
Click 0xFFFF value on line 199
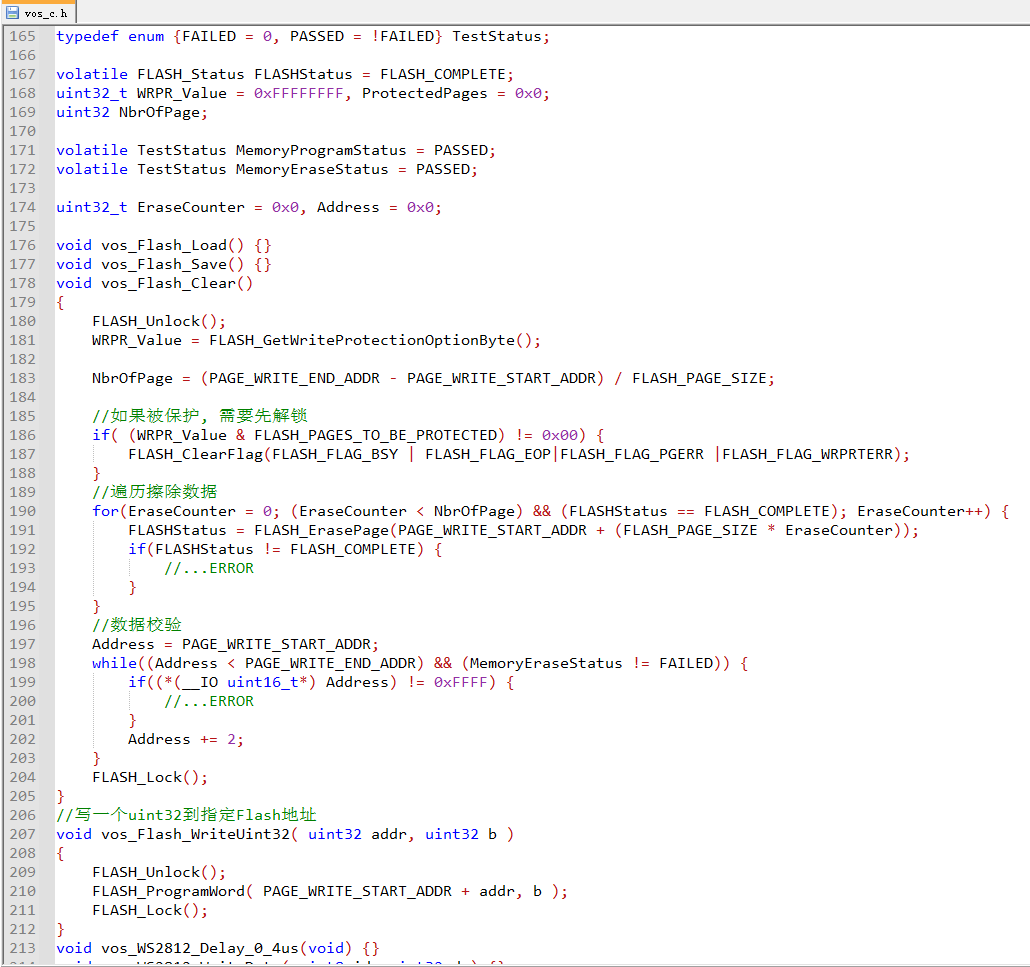tap(460, 683)
